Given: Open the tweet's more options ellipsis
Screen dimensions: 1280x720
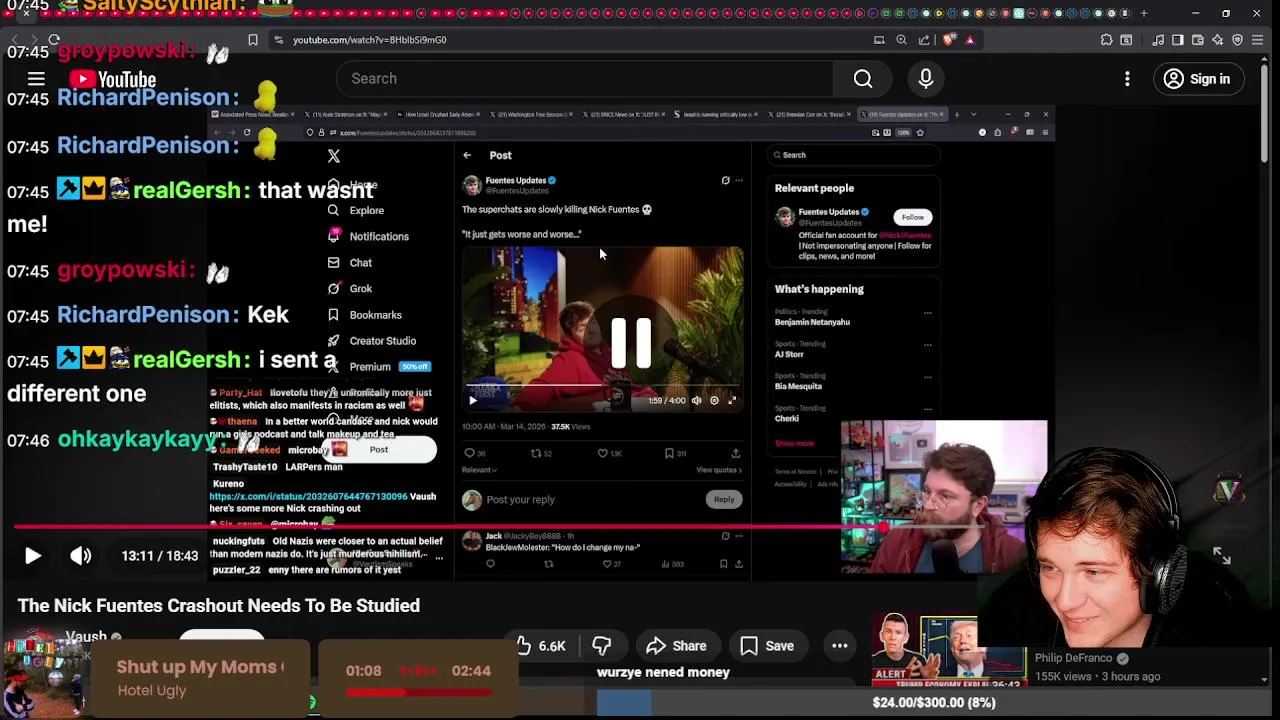Looking at the screenshot, I should (x=739, y=181).
